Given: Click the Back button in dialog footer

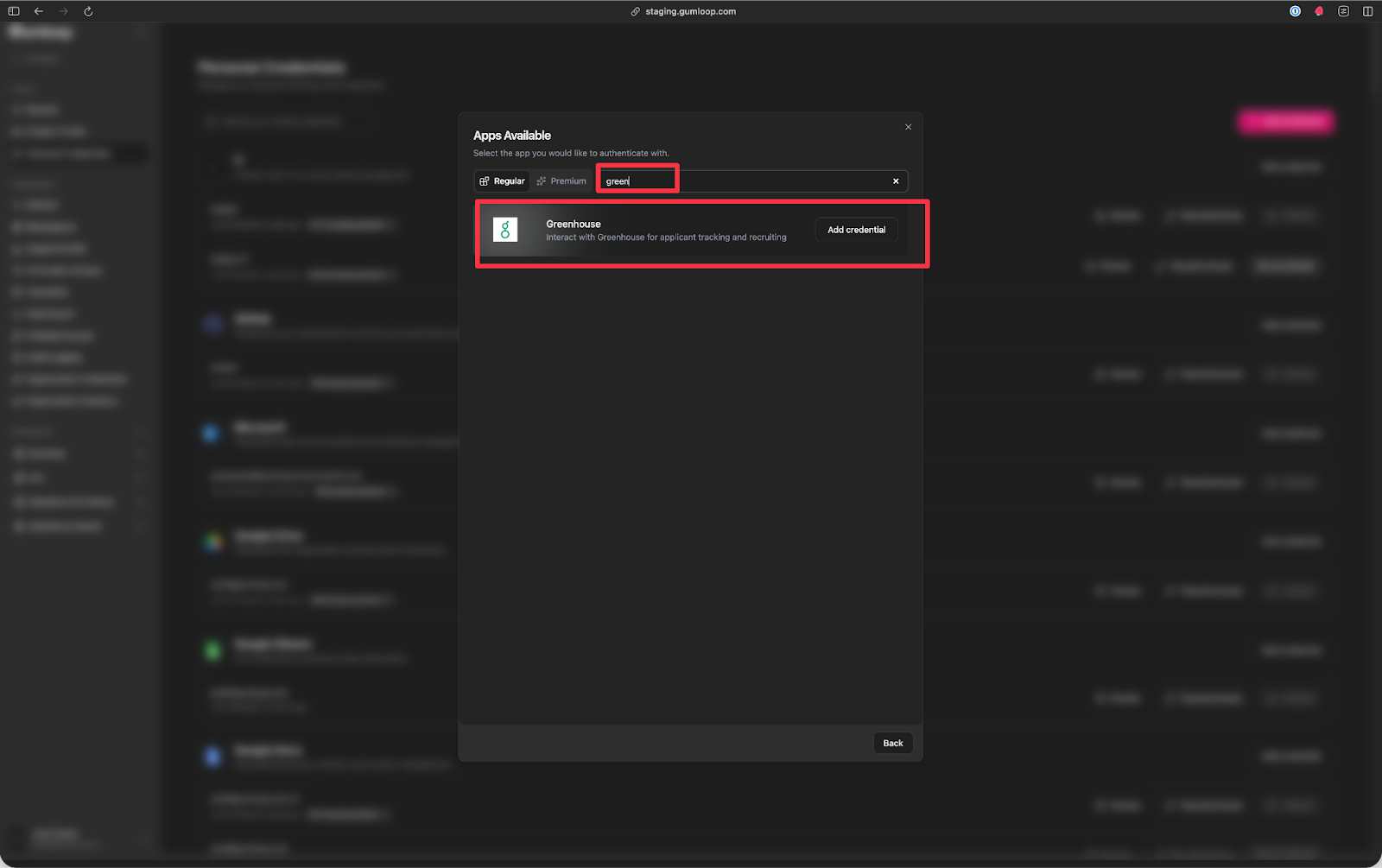Looking at the screenshot, I should [x=892, y=743].
